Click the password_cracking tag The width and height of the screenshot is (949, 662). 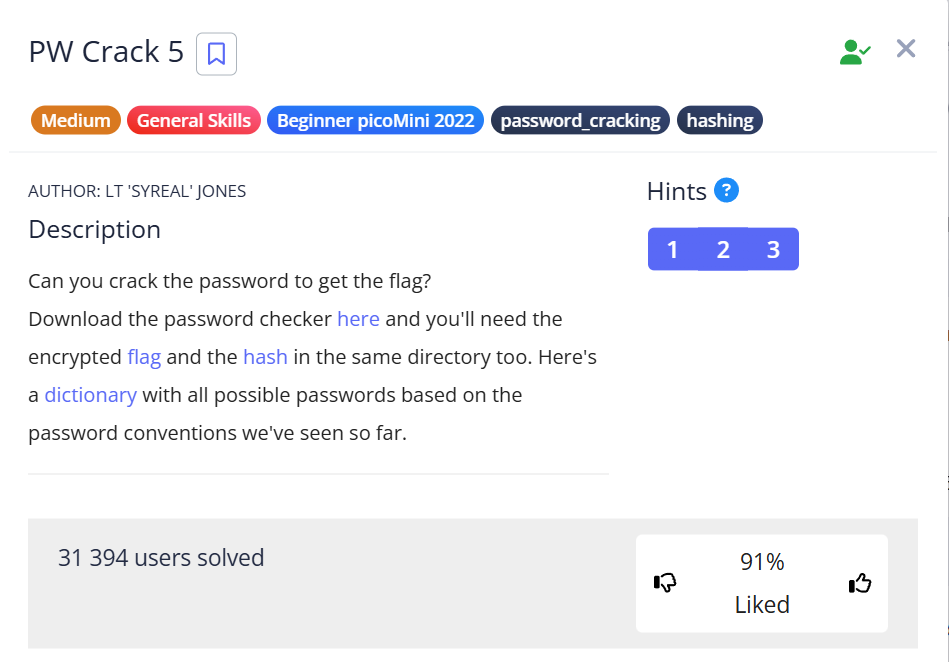pos(580,121)
